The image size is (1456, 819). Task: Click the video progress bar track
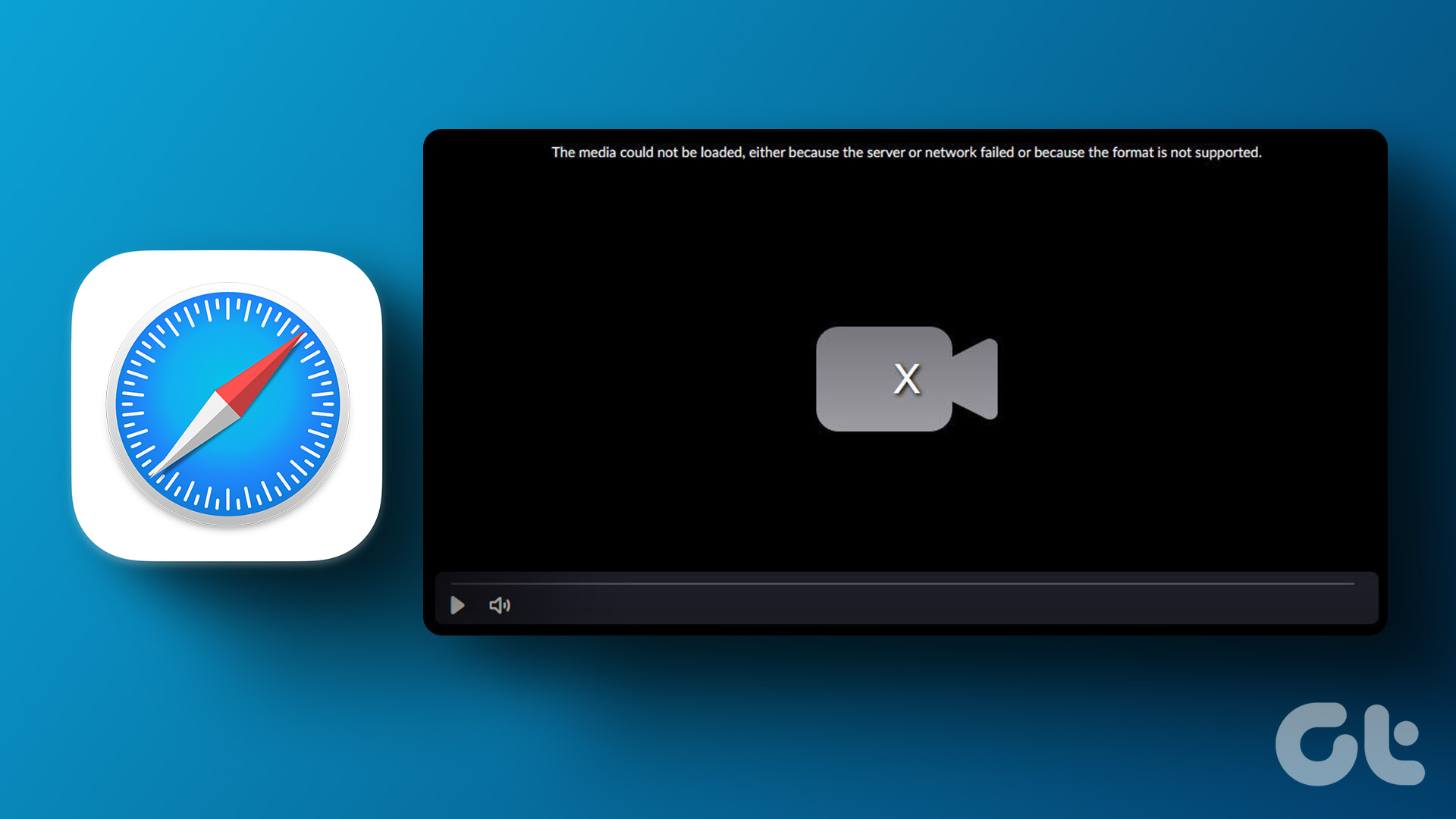coord(902,583)
